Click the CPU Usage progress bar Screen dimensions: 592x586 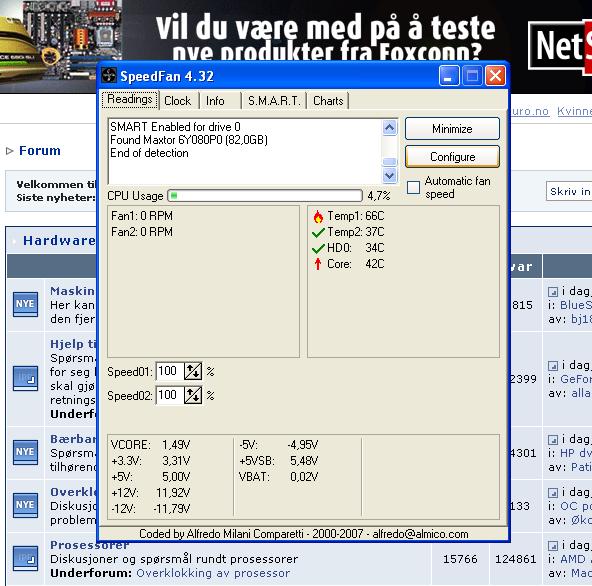(x=265, y=196)
